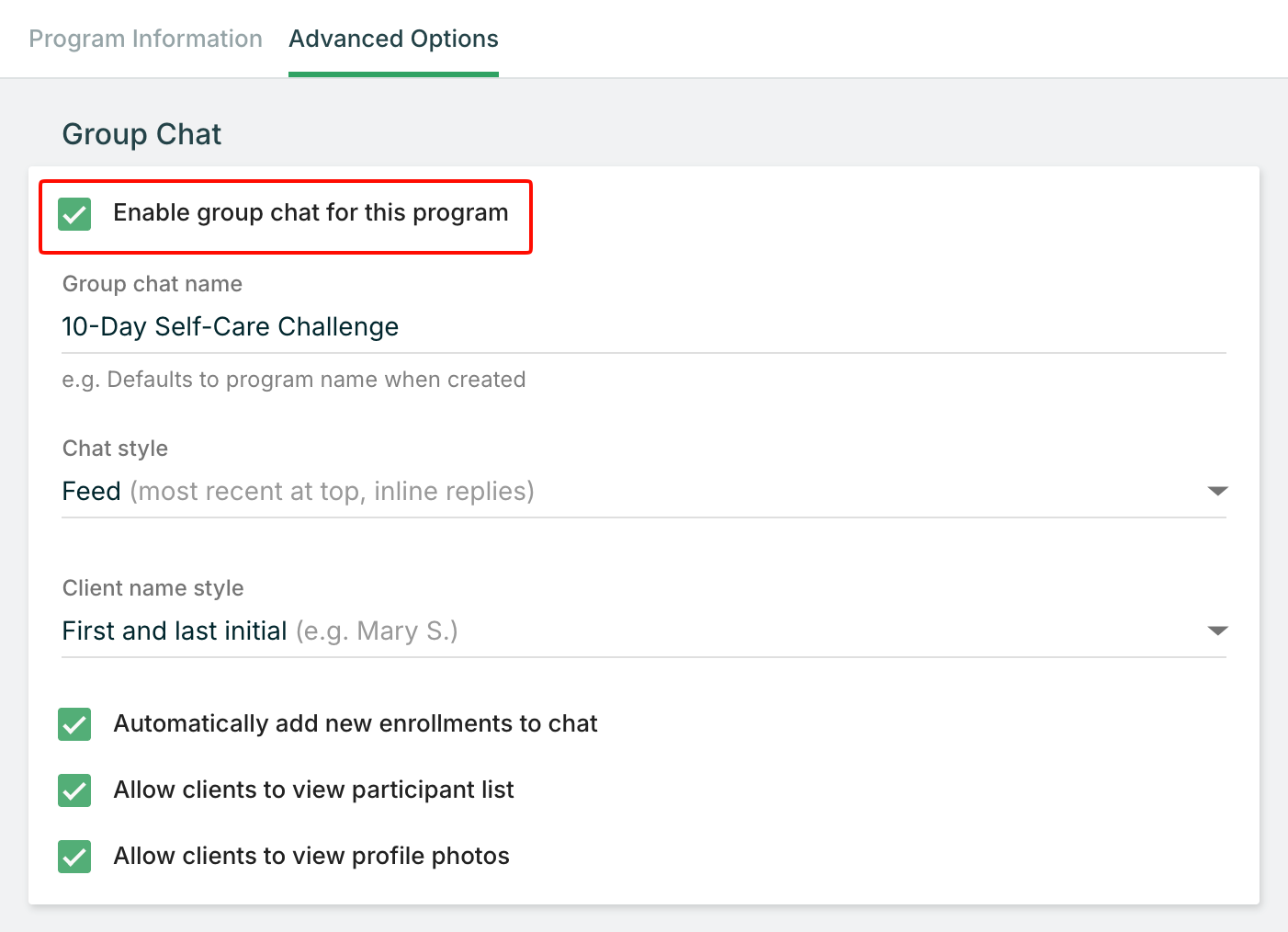
Task: Click the 'Enable group chat for this program' label
Action: (311, 212)
